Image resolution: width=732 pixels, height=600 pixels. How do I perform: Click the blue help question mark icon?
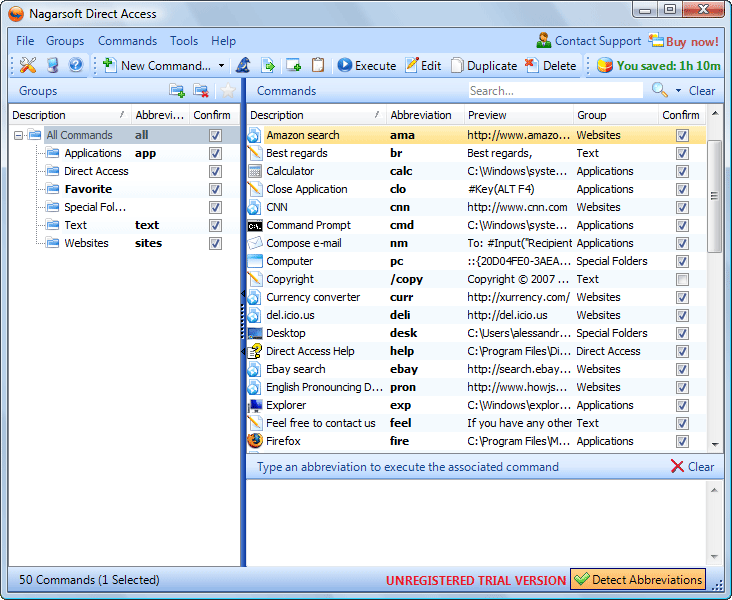(x=75, y=65)
